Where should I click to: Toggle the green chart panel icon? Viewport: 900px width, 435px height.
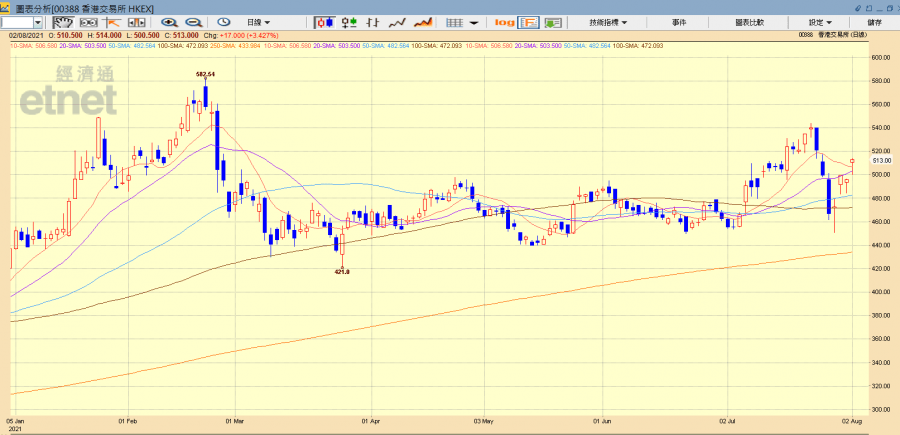coord(553,22)
